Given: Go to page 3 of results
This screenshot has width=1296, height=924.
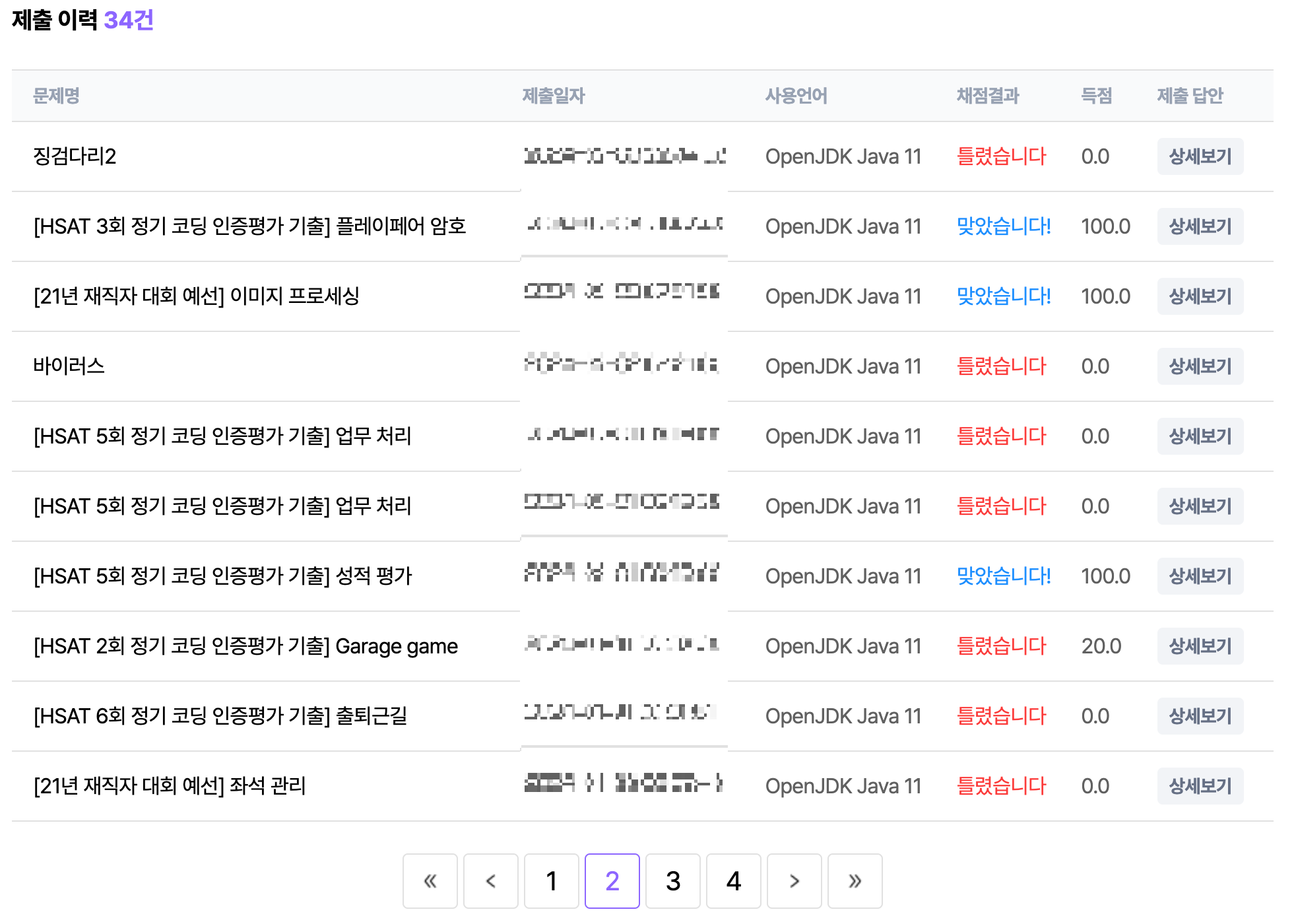Looking at the screenshot, I should point(672,881).
